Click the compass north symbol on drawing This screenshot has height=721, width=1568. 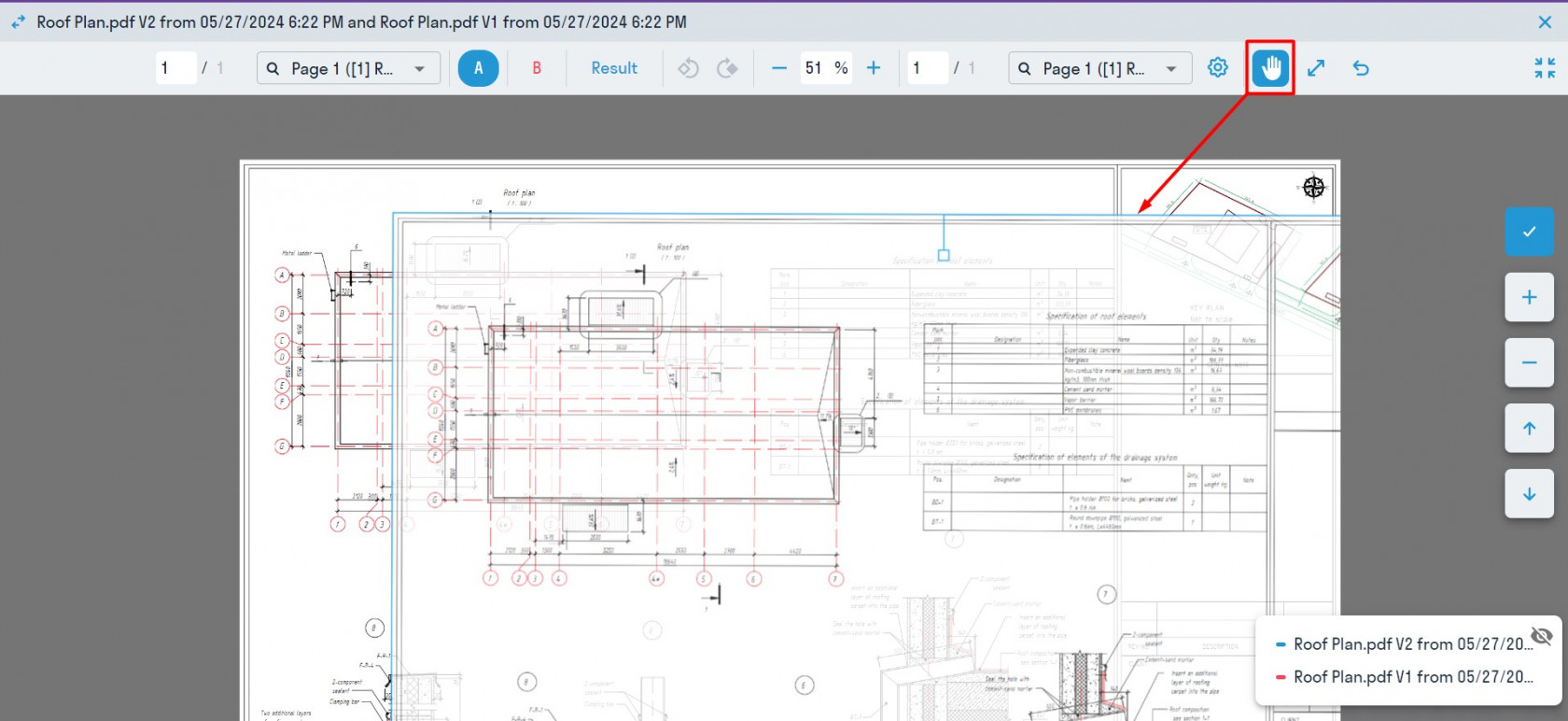[1313, 188]
